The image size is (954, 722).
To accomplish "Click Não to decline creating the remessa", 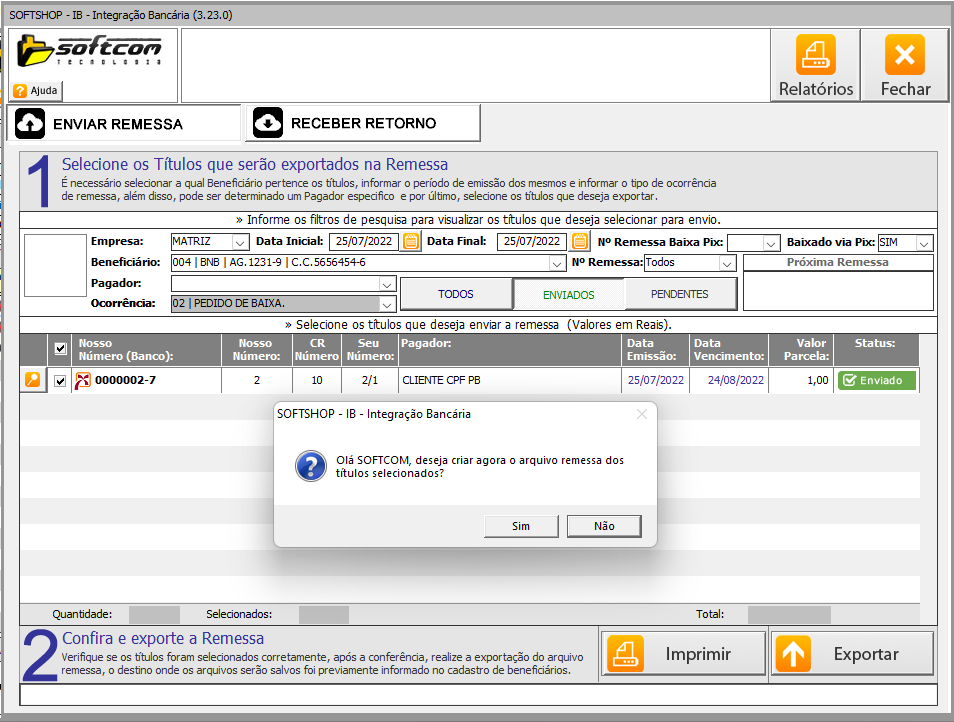I will pyautogui.click(x=603, y=526).
